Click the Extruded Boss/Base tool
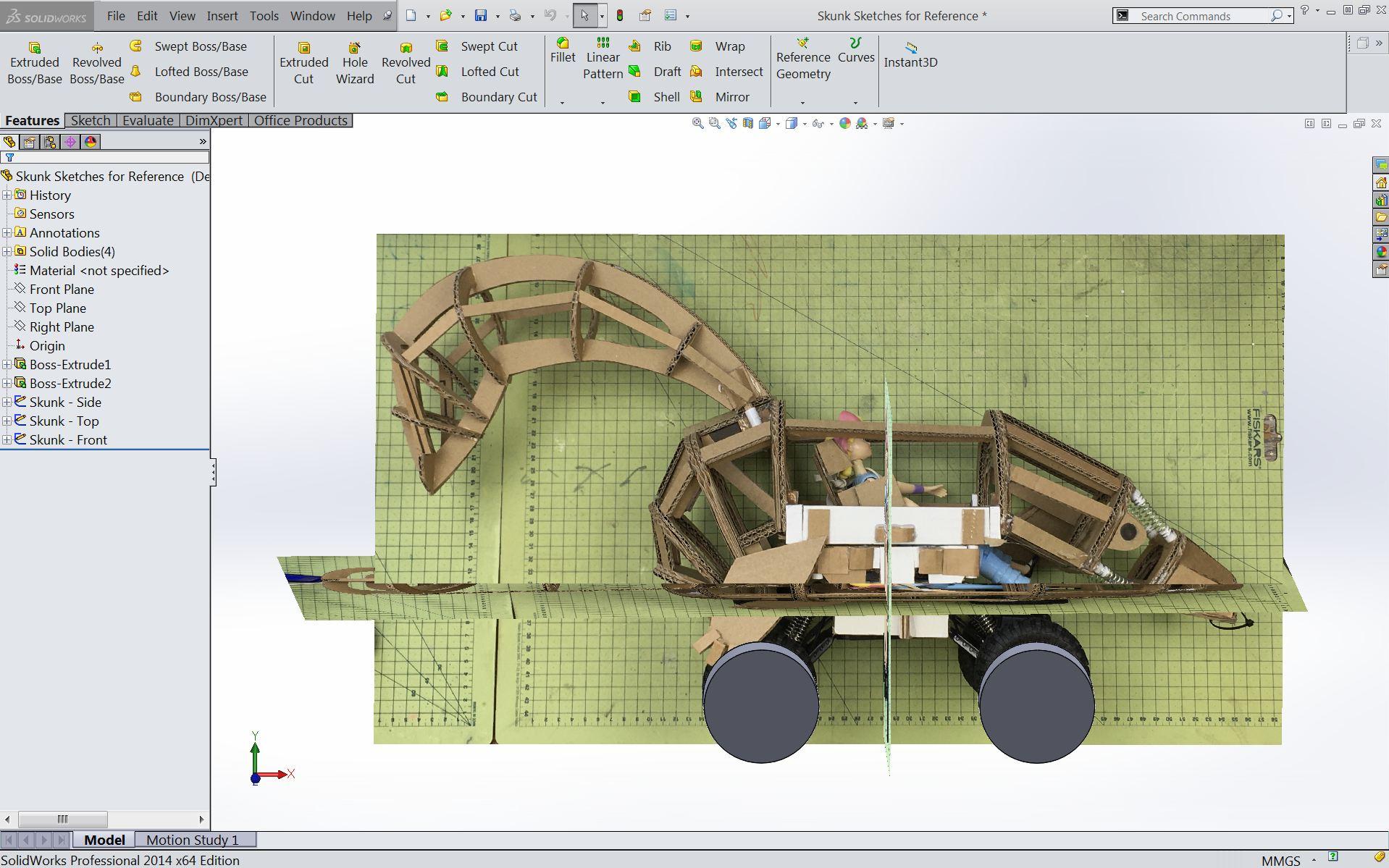This screenshot has height=868, width=1389. [x=34, y=63]
